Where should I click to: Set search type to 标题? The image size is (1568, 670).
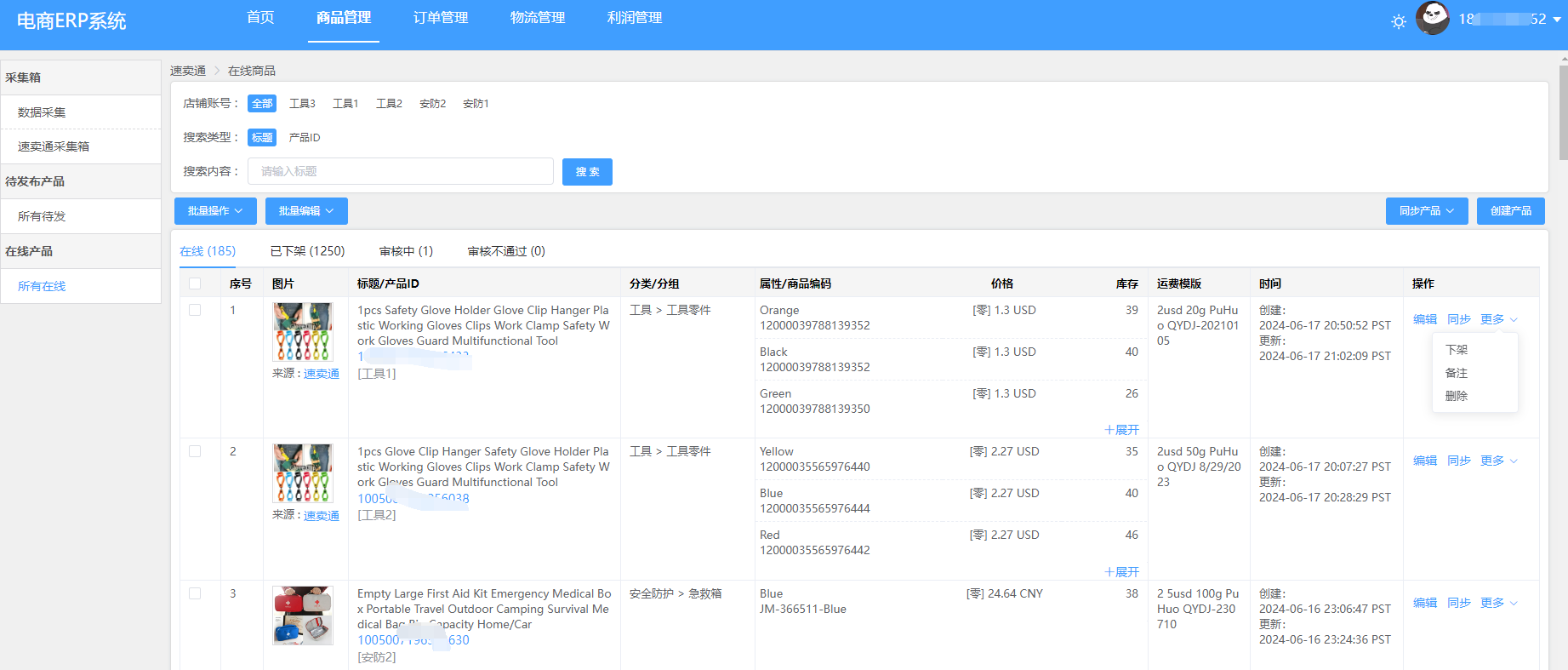262,137
